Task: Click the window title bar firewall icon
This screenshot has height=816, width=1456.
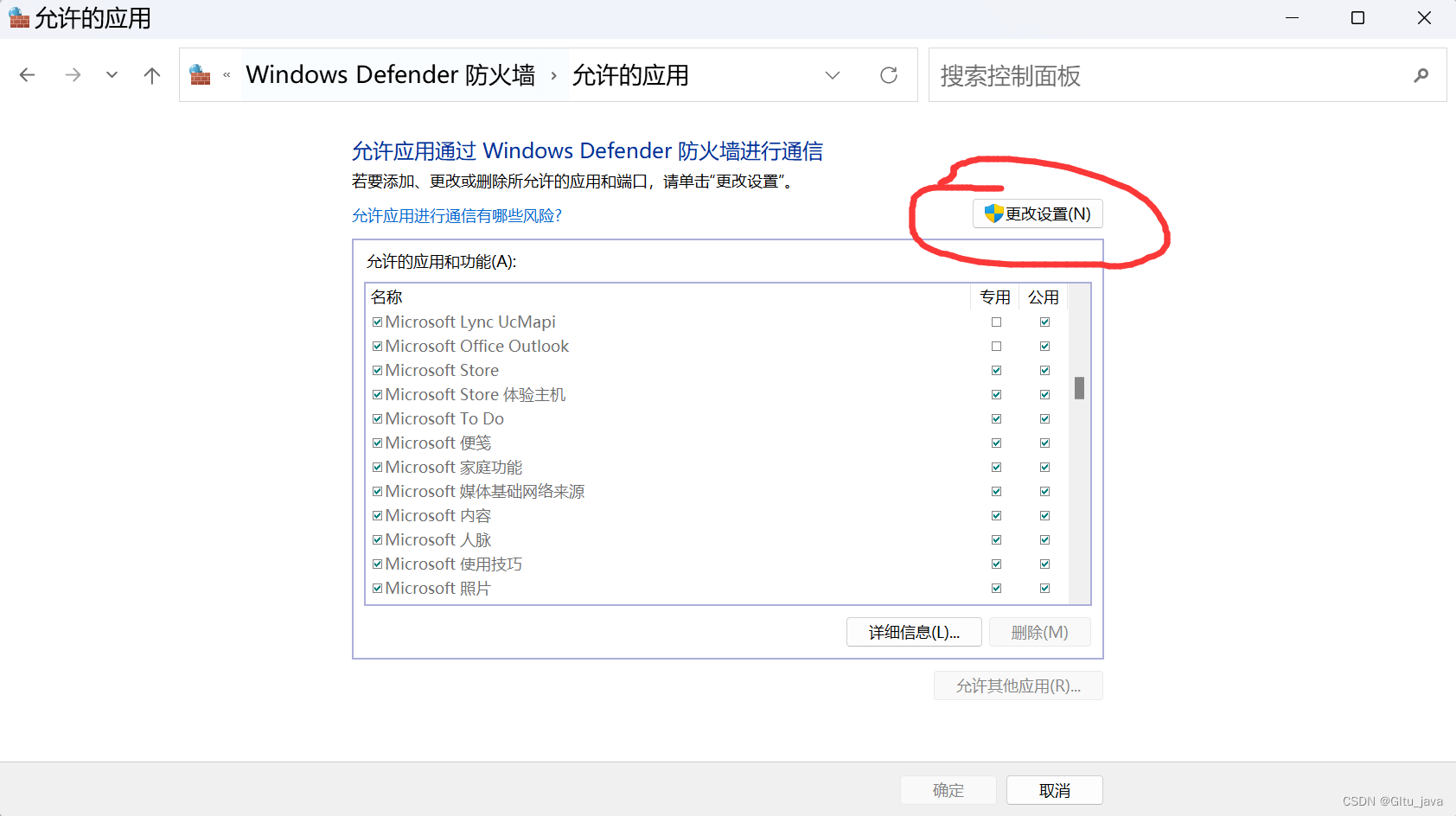Action: pos(19,17)
